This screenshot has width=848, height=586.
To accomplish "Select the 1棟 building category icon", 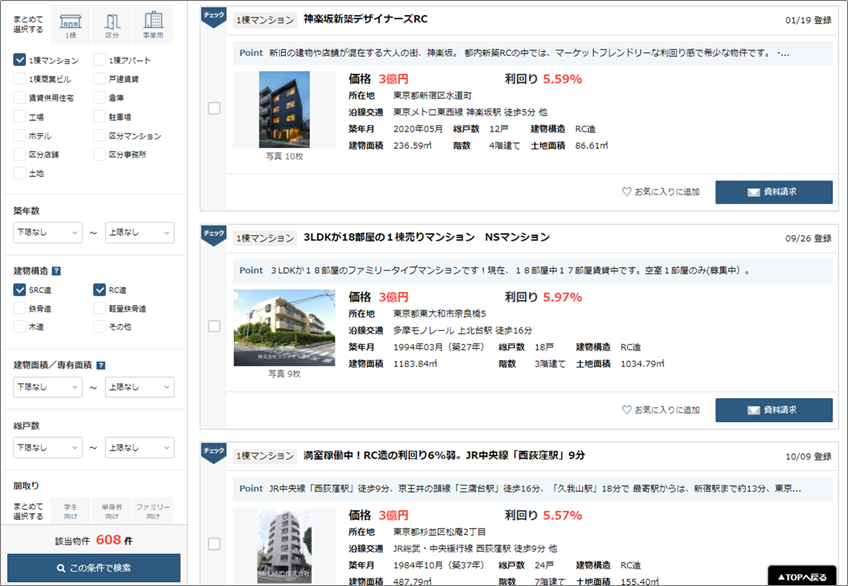I will (x=70, y=24).
